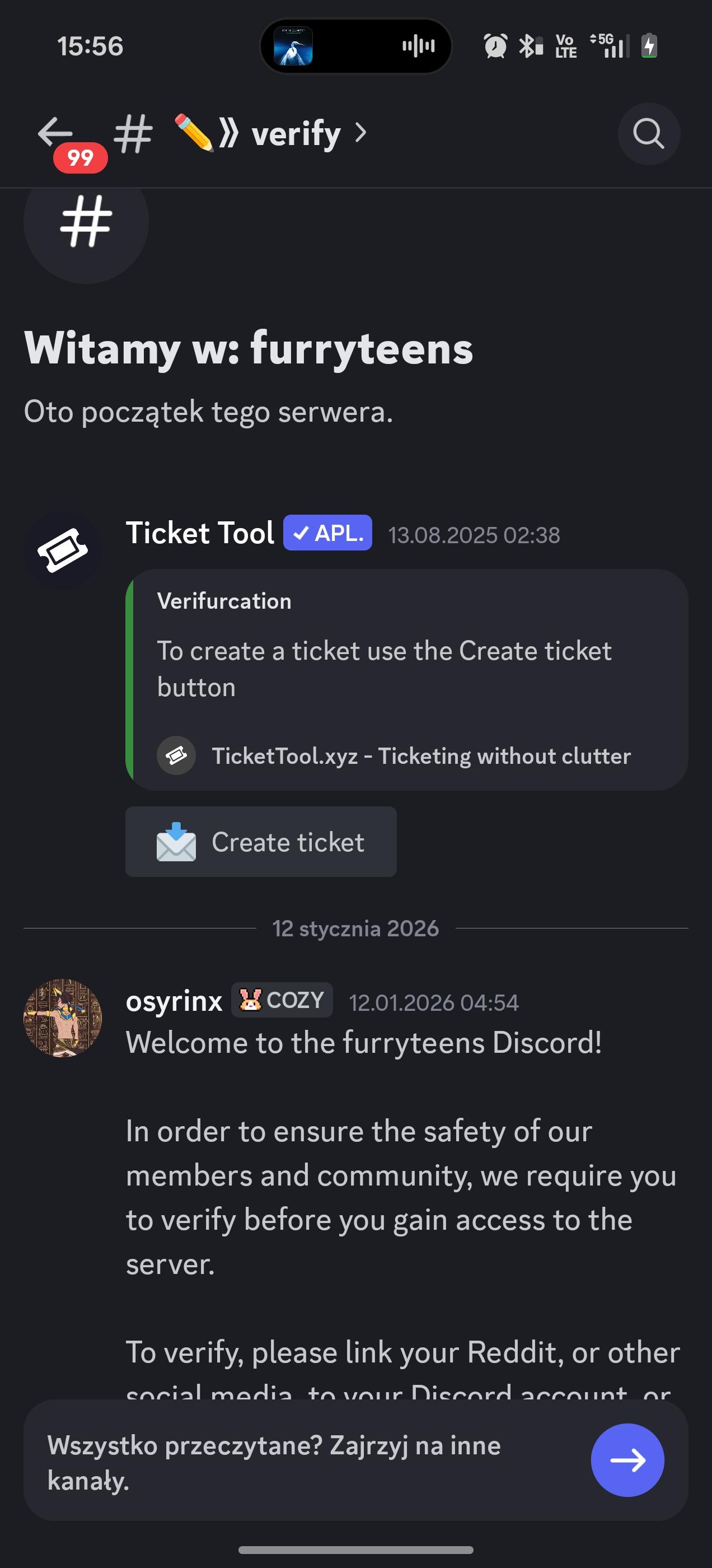Tap the Ticket Tool username

[x=200, y=533]
